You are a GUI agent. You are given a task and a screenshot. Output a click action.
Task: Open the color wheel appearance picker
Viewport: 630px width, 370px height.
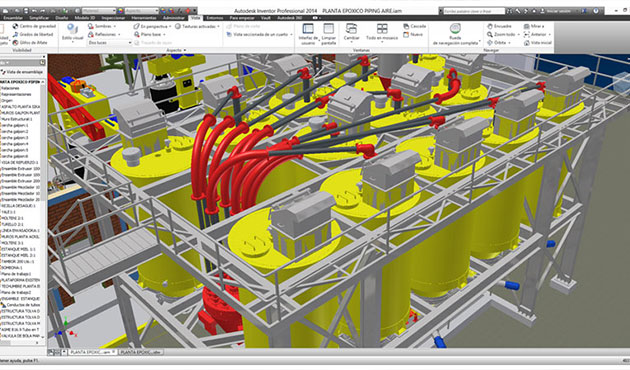pyautogui.click(x=121, y=11)
